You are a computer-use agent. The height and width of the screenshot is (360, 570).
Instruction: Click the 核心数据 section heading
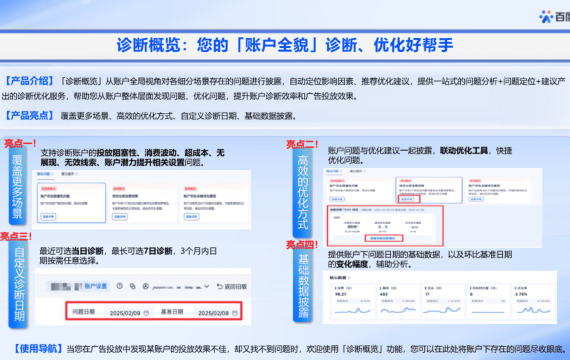[x=338, y=278]
